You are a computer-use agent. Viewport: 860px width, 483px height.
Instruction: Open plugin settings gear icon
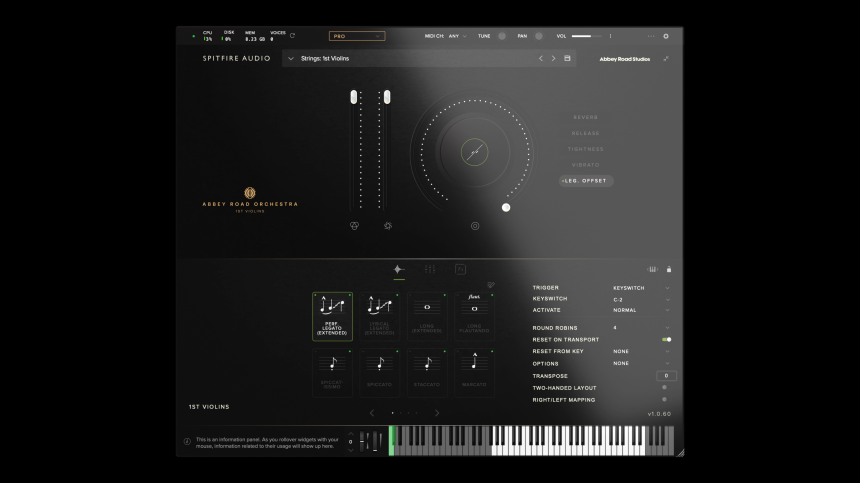pyautogui.click(x=666, y=36)
